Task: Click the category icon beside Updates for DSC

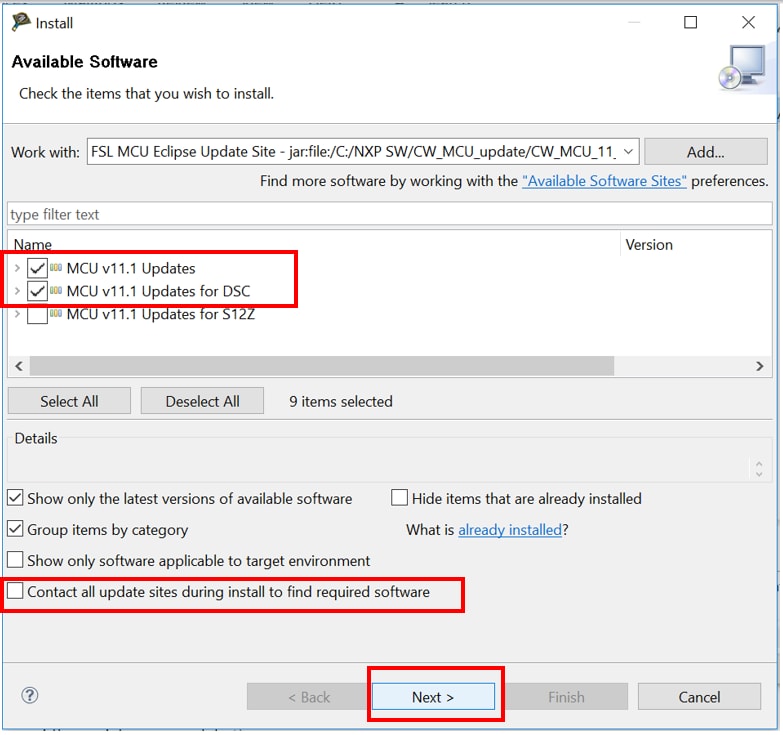Action: click(x=56, y=291)
